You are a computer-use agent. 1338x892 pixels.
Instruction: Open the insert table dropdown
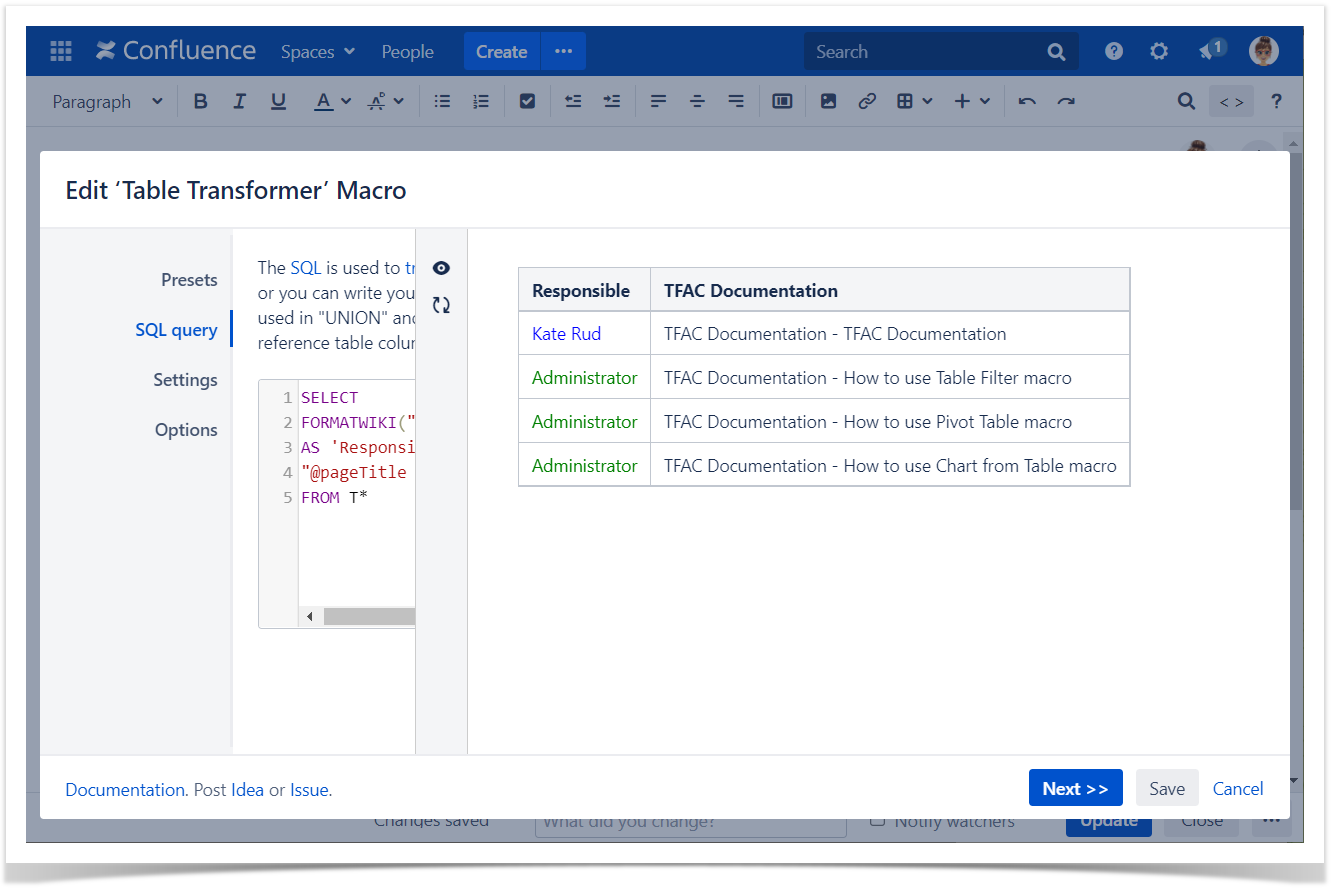pyautogui.click(x=914, y=101)
